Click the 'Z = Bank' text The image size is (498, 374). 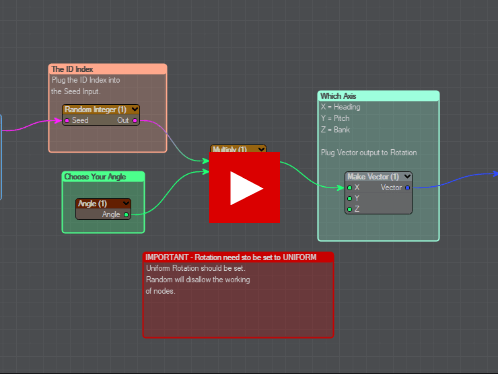(x=335, y=130)
